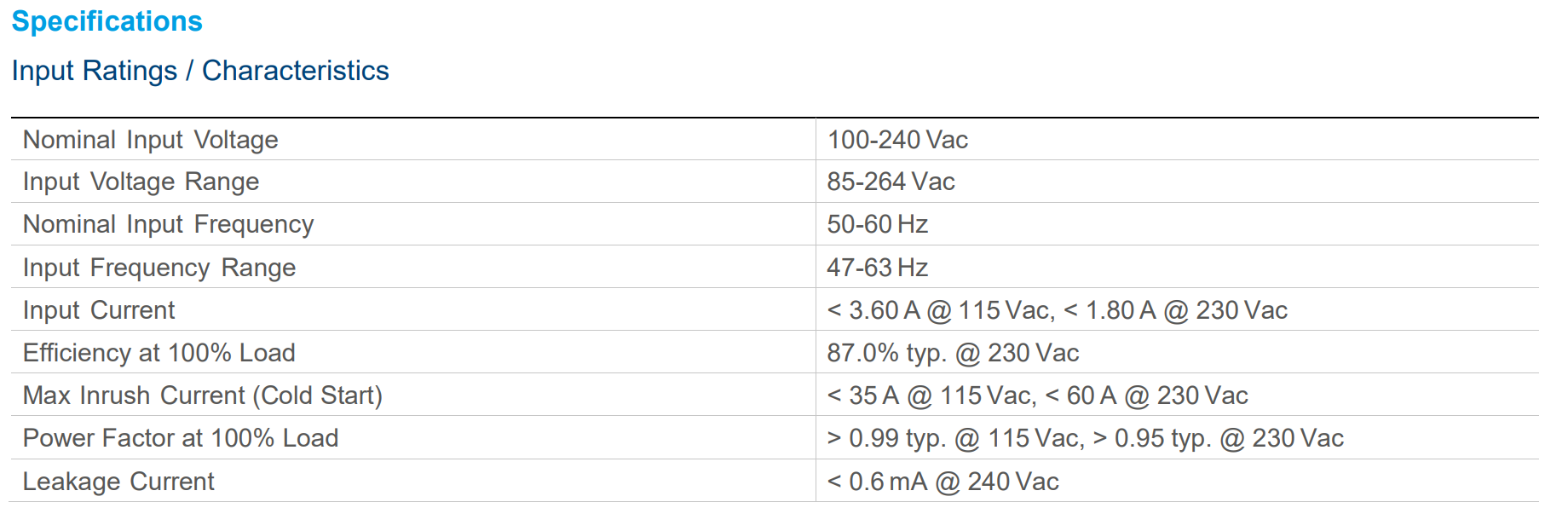Click the 47-63 Hz value

coord(877,268)
